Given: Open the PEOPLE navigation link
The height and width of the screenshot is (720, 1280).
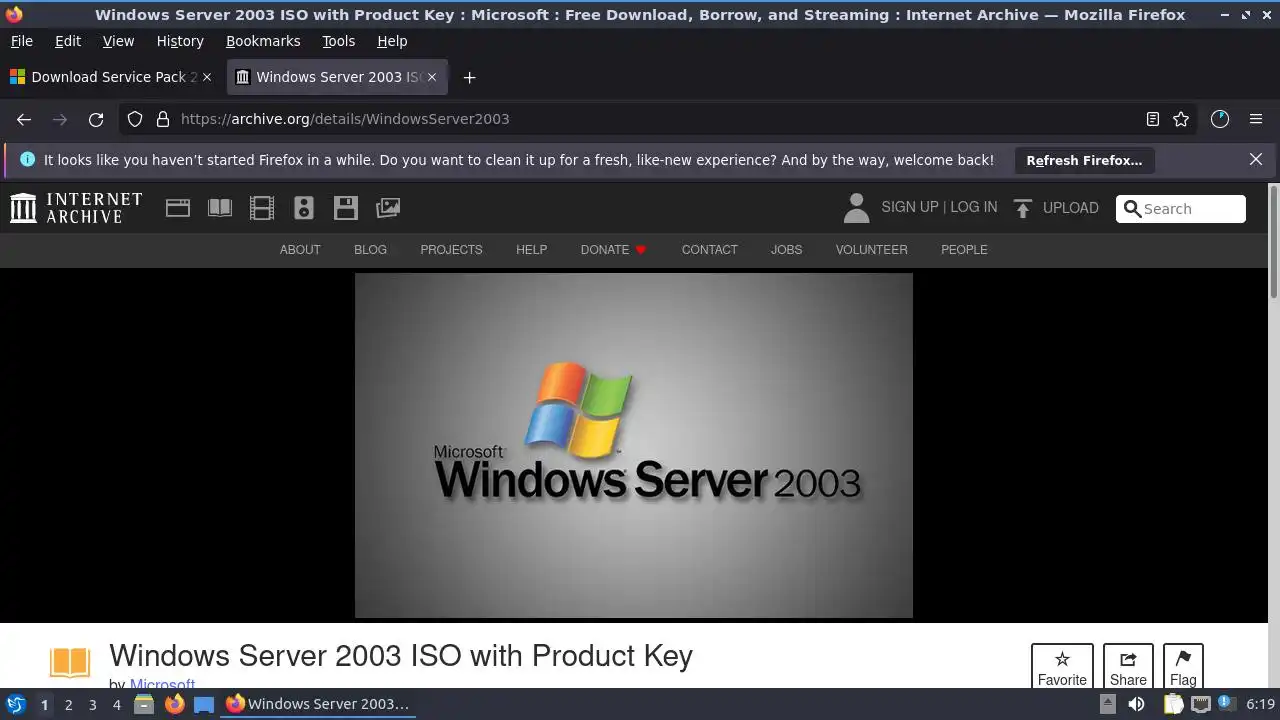Looking at the screenshot, I should [x=964, y=250].
